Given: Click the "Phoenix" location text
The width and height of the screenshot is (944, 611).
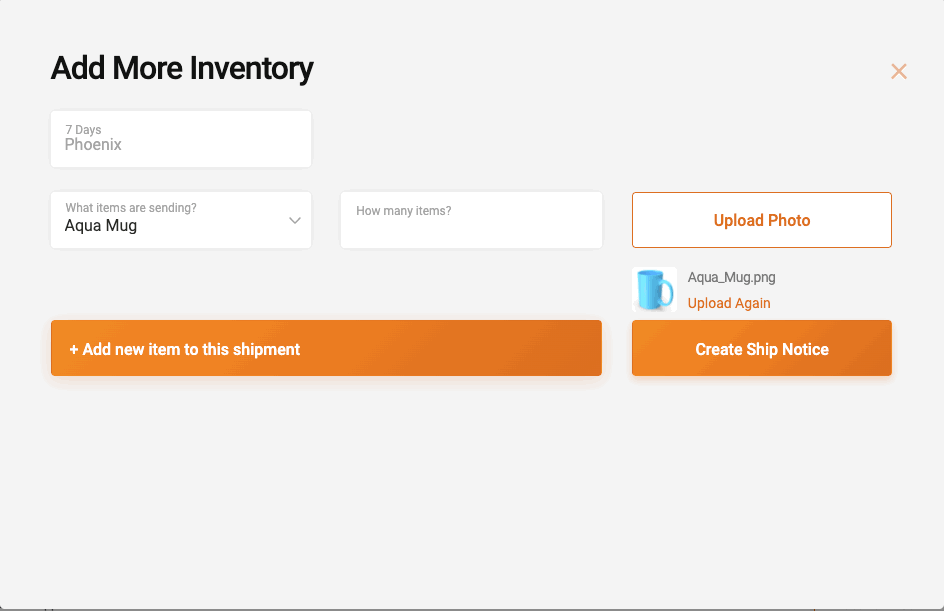Looking at the screenshot, I should [93, 145].
